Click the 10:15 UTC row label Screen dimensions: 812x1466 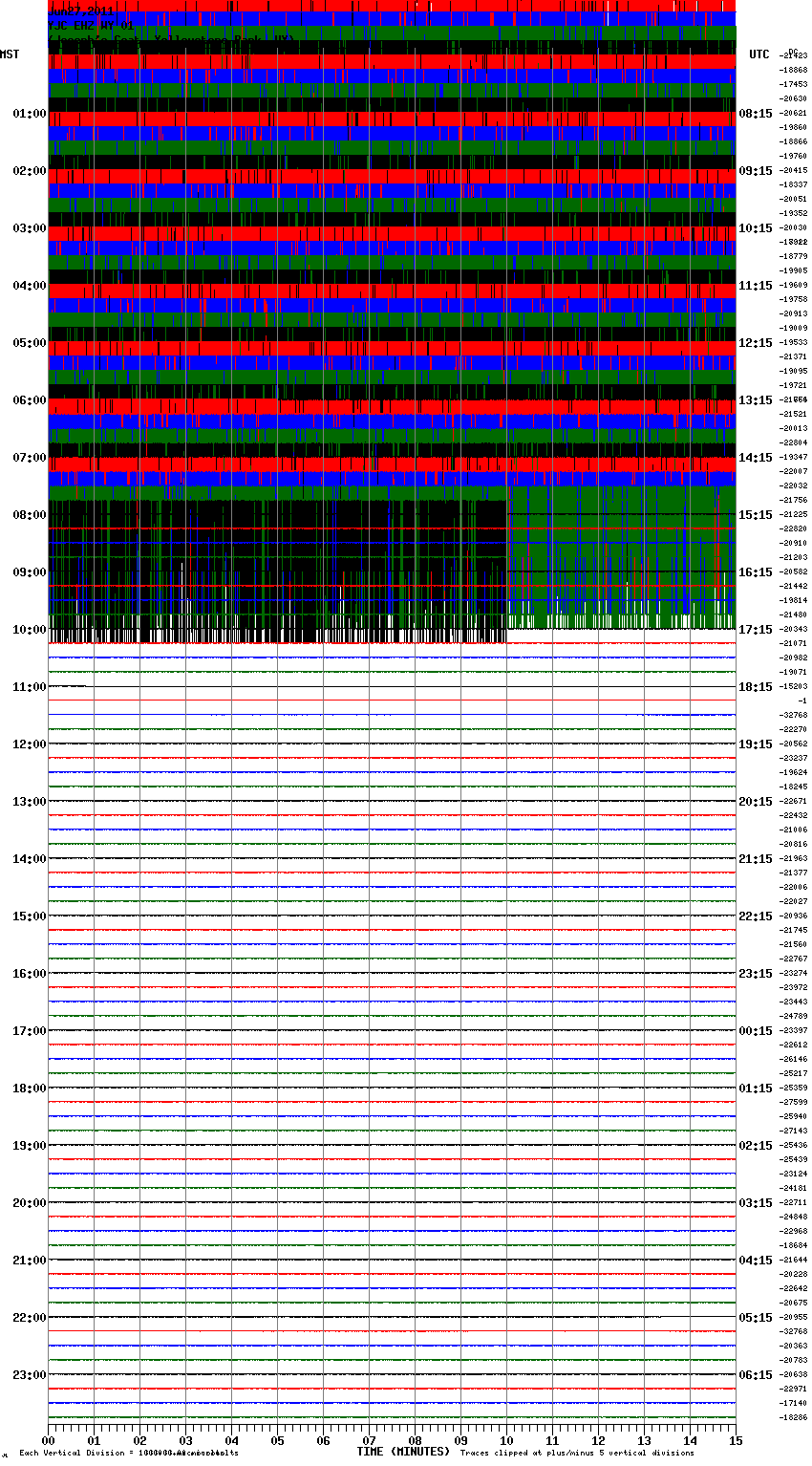(x=756, y=228)
